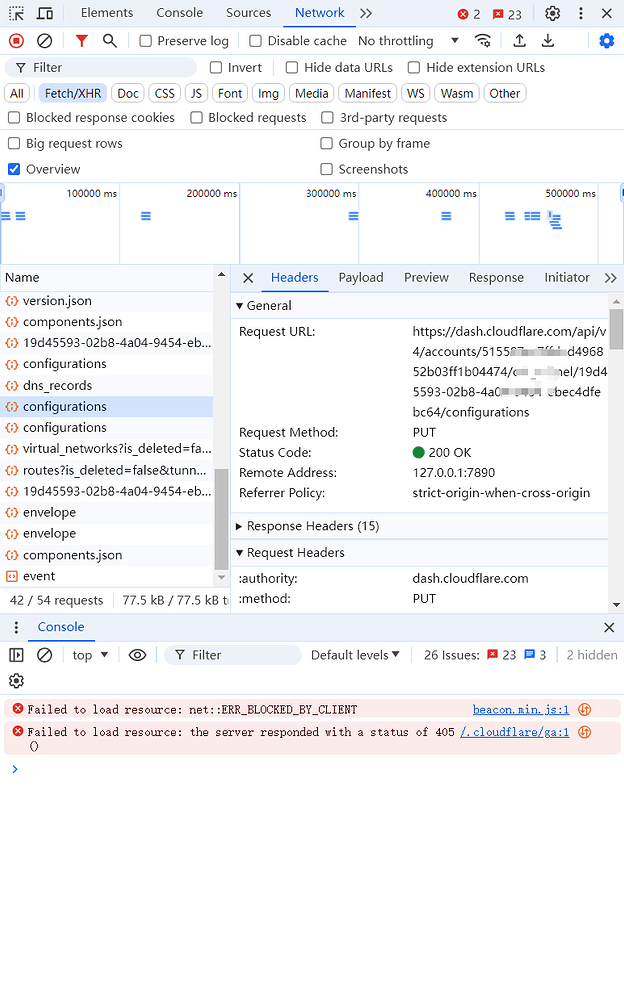Viewport: 624px width, 1000px height.
Task: Check 3rd-party requests option
Action: click(327, 117)
